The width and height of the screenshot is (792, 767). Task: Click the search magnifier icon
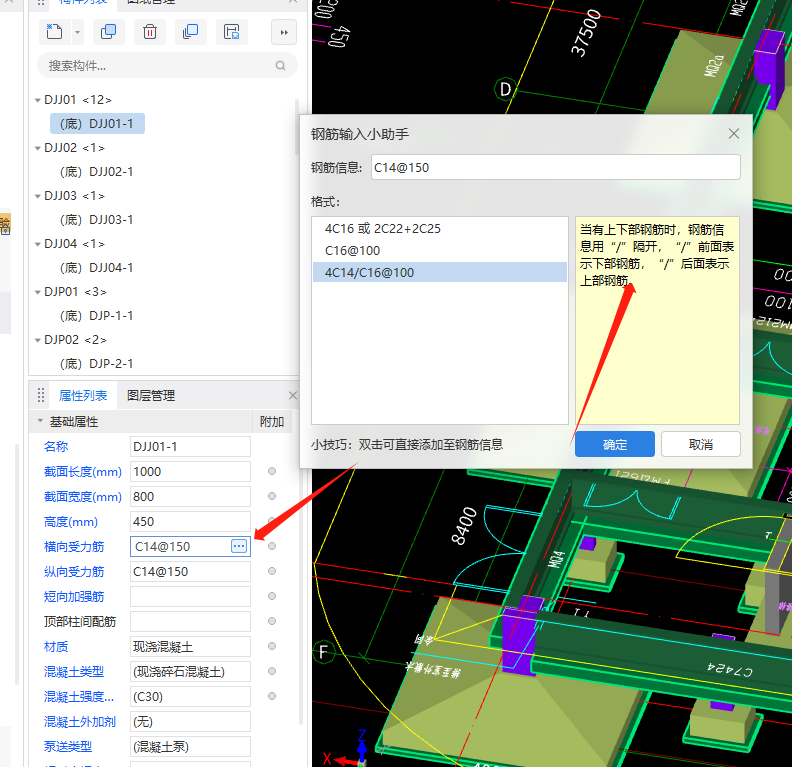click(x=280, y=66)
